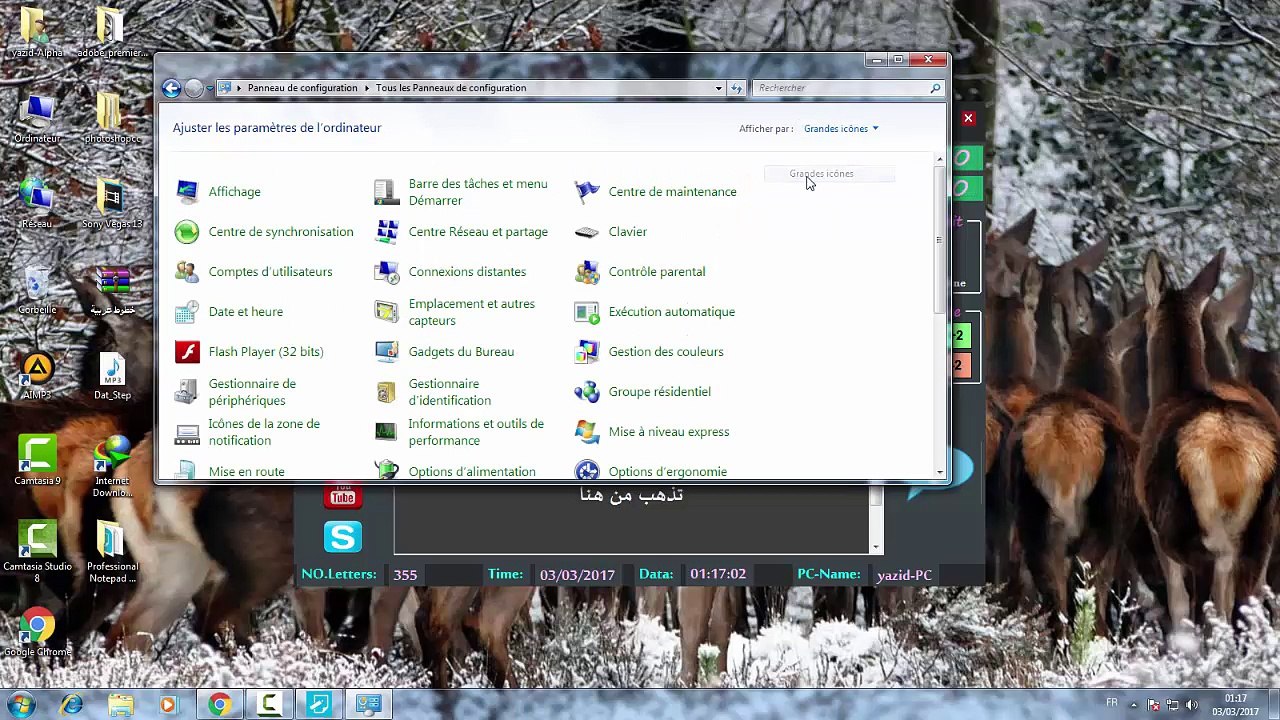The image size is (1280, 720).
Task: Open the recent pages dropdown arrow
Action: point(209,88)
